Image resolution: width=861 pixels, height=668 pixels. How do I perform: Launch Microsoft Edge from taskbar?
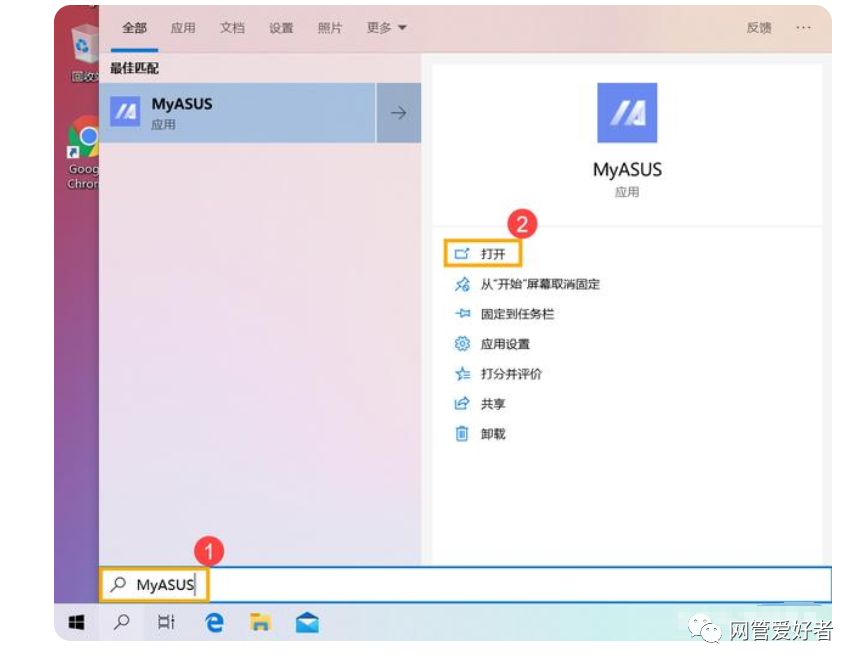(x=214, y=622)
